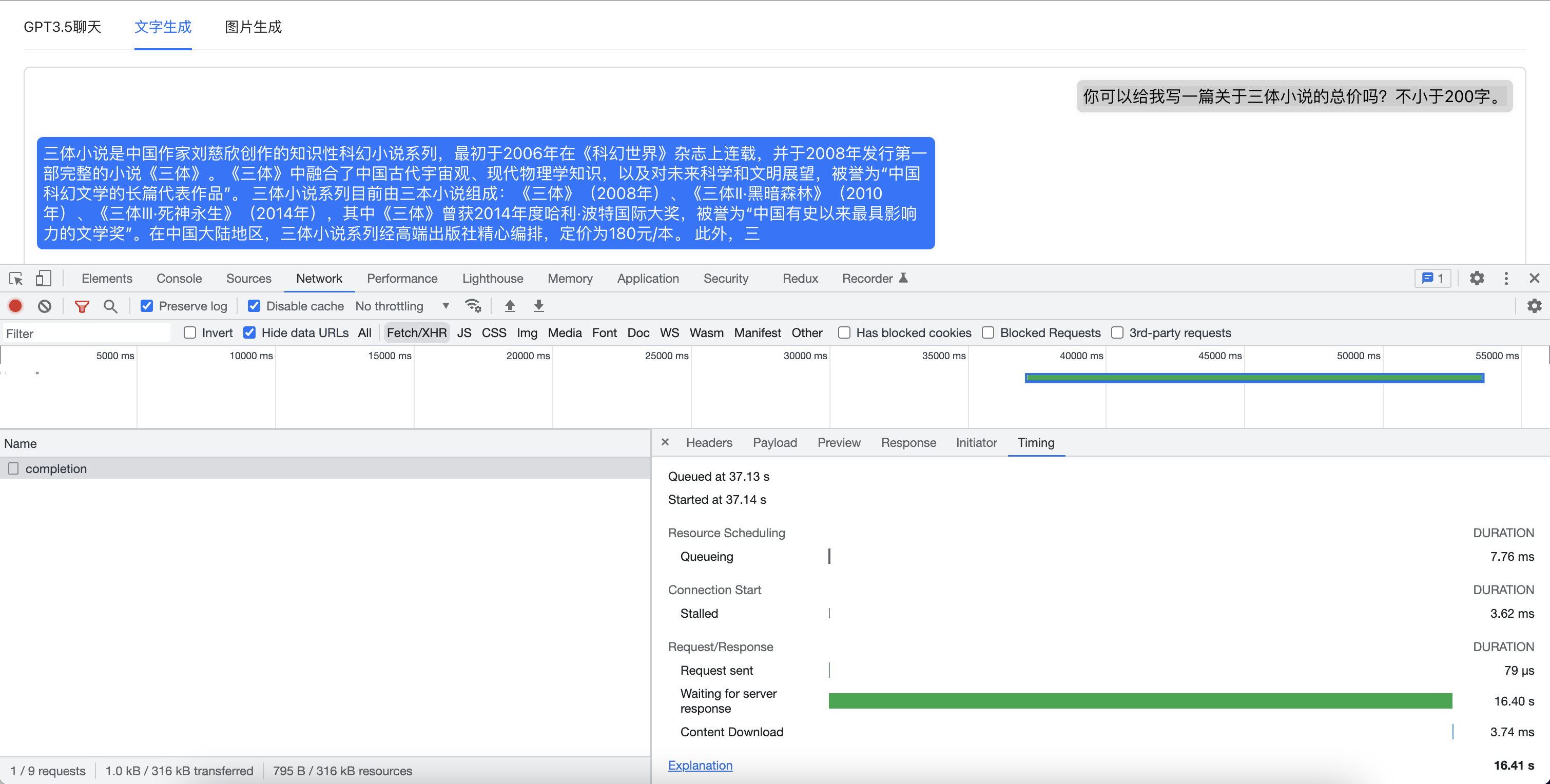Open DevTools settings gear icon
The image size is (1550, 784).
[1477, 279]
